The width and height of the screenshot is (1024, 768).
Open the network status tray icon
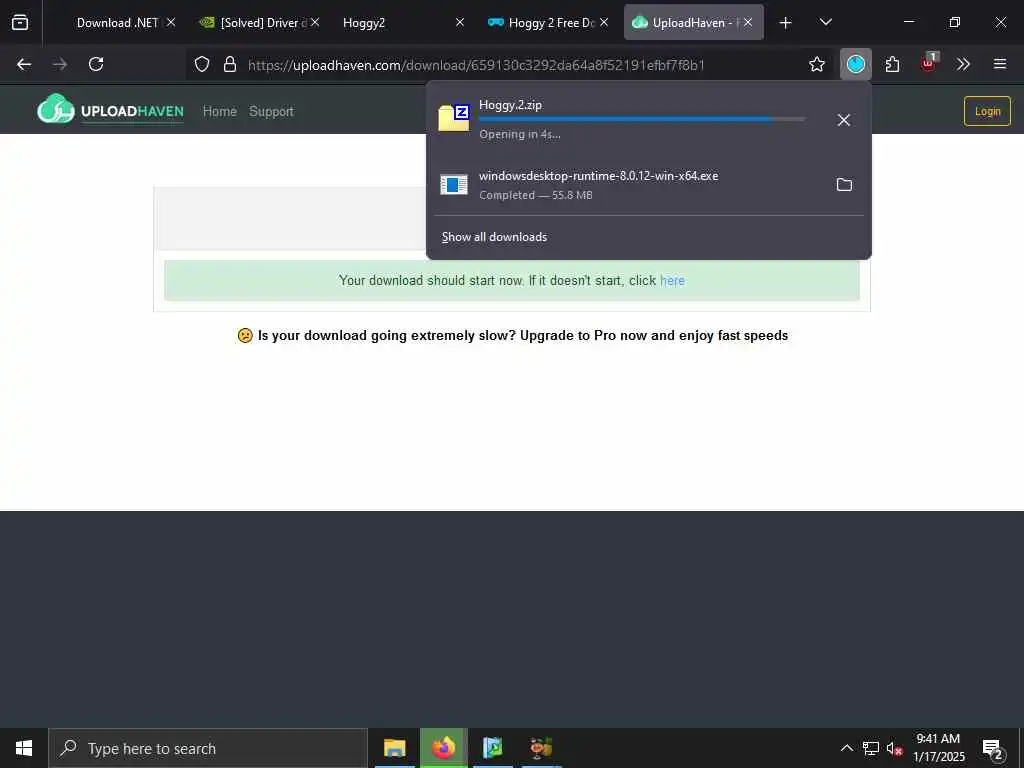[x=871, y=748]
